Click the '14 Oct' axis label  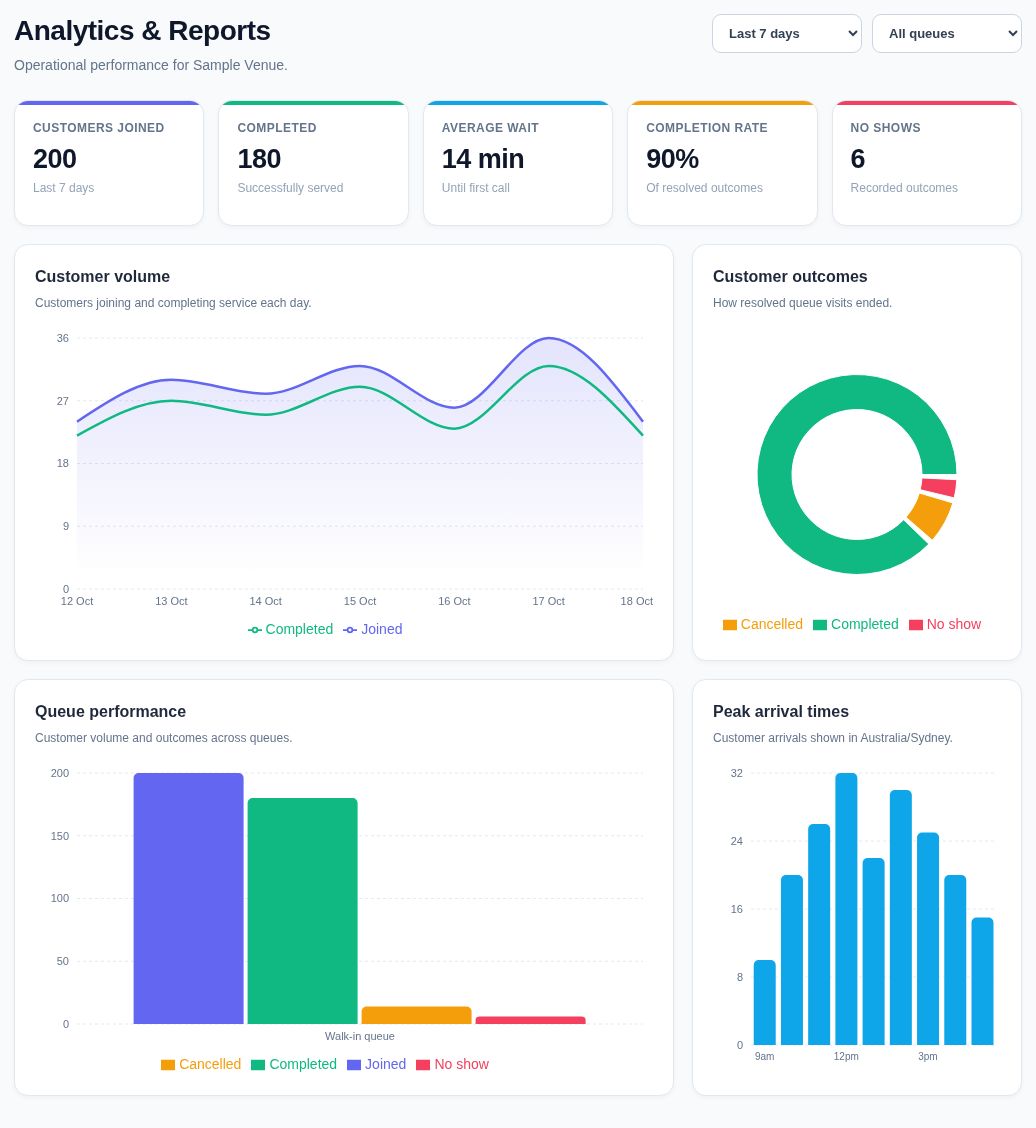point(265,601)
